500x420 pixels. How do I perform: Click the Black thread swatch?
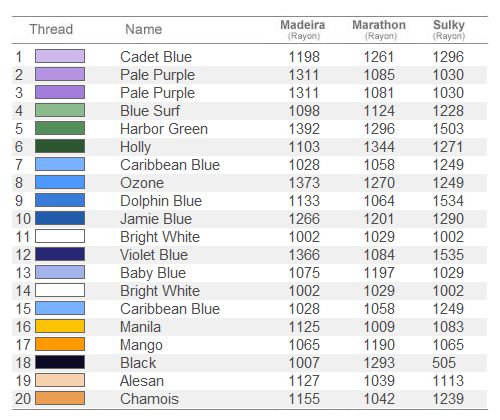tap(60, 362)
